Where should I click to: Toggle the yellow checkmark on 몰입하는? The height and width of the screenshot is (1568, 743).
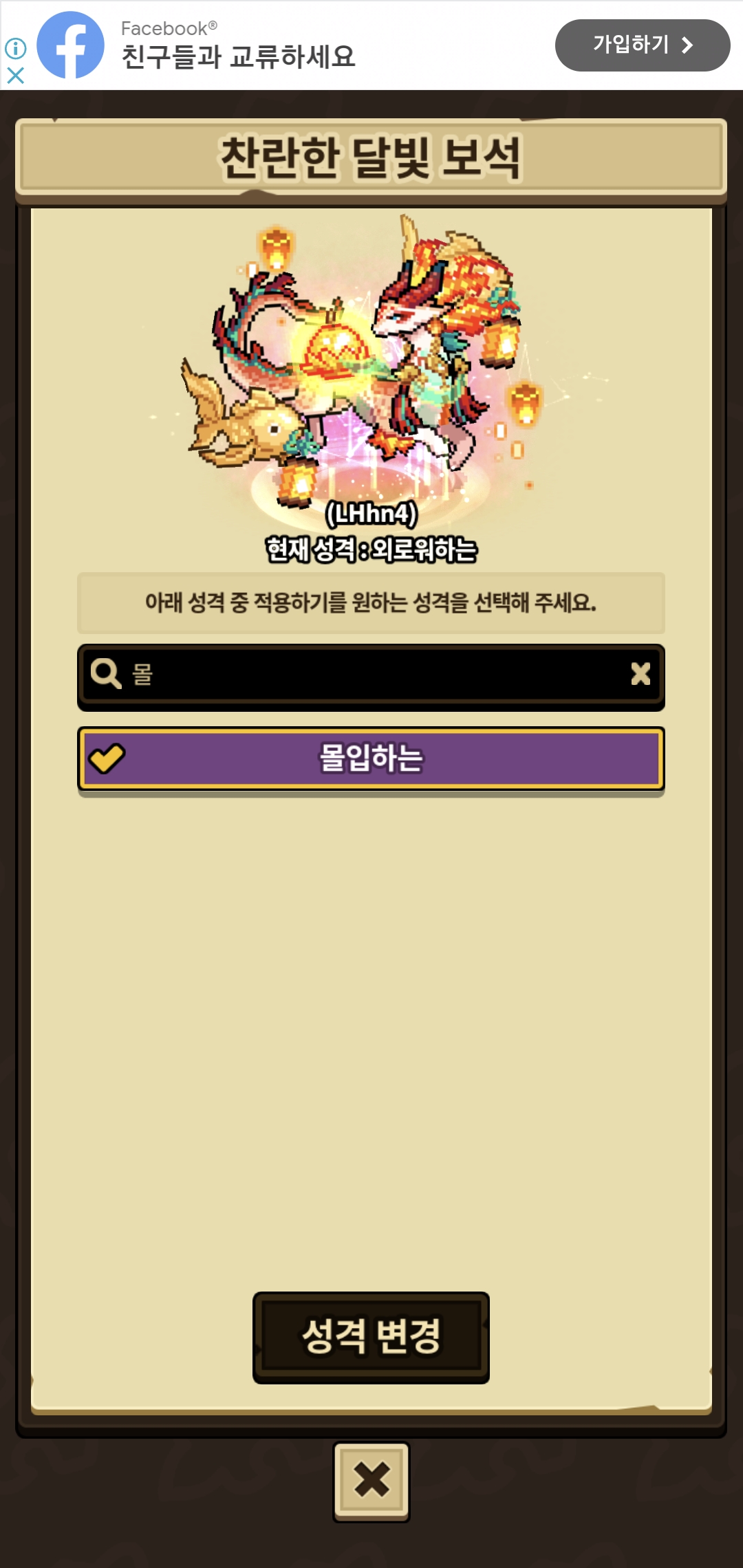point(107,759)
